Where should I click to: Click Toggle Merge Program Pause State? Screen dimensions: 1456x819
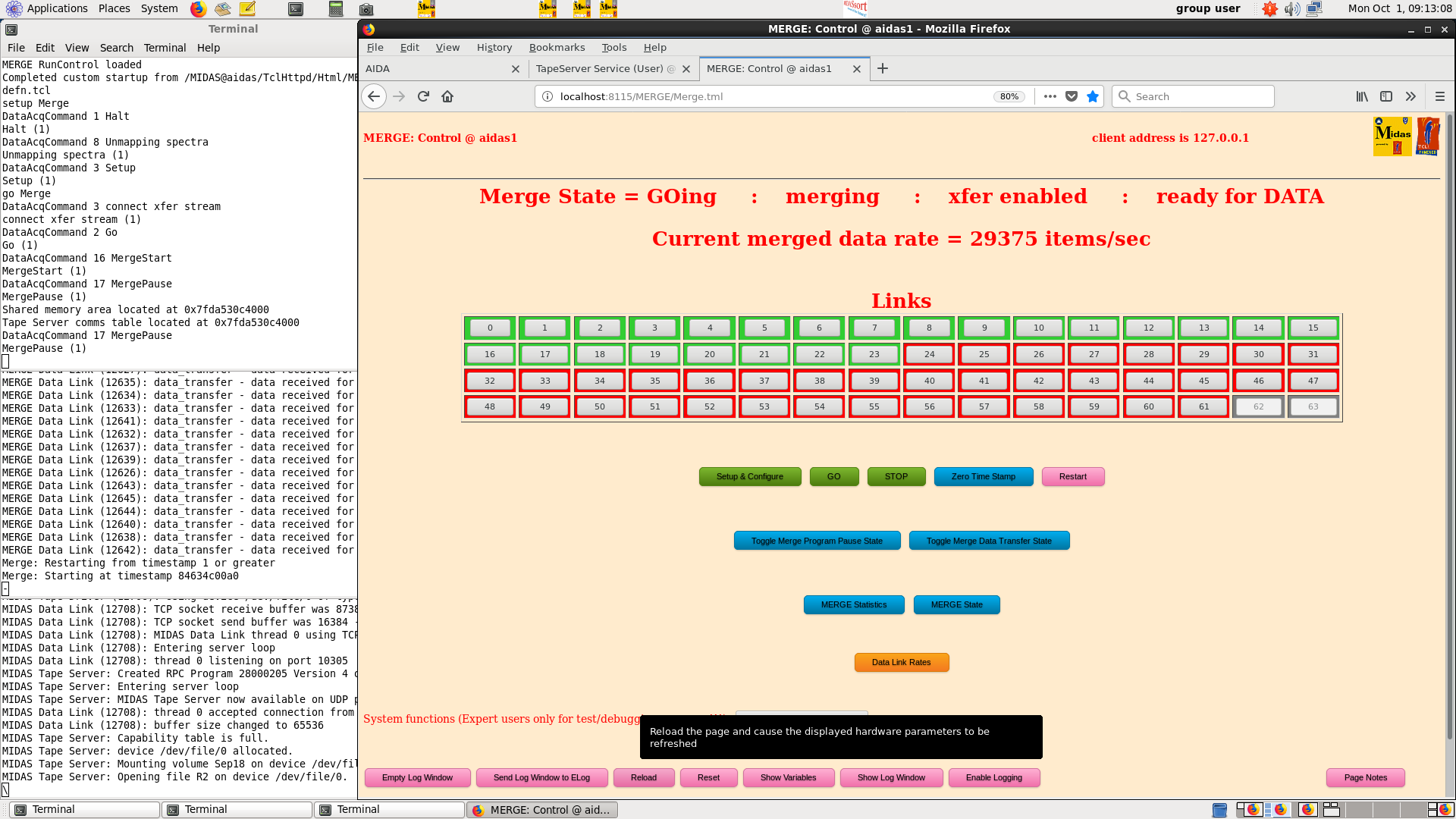817,541
